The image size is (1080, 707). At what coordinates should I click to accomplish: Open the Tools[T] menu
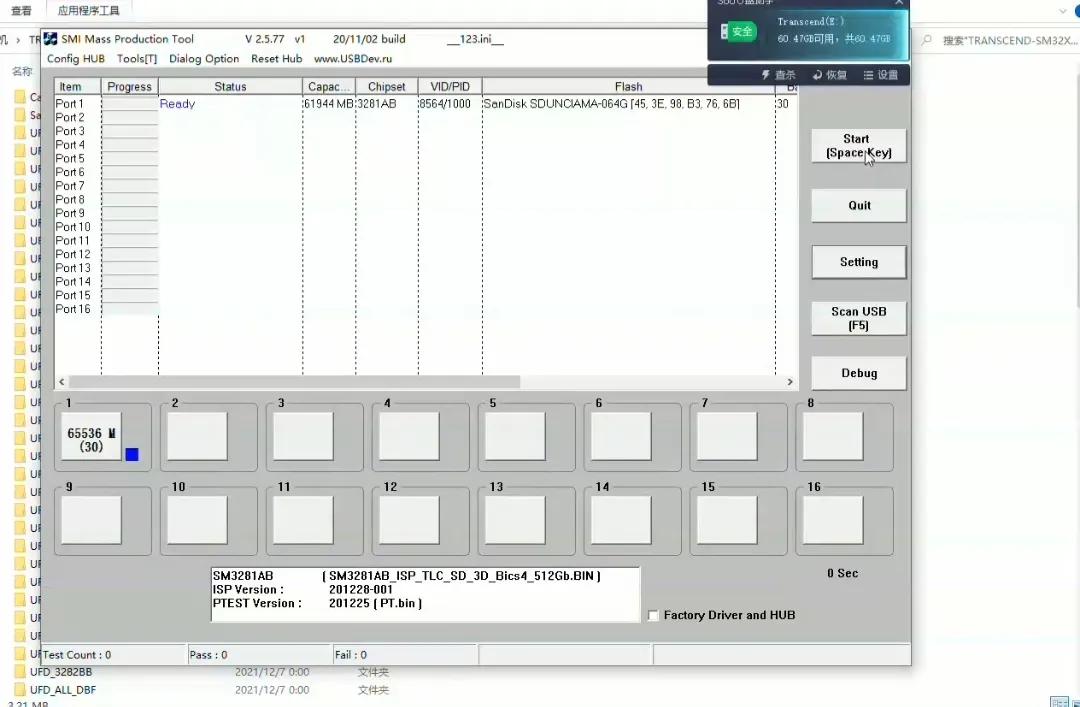coord(137,59)
